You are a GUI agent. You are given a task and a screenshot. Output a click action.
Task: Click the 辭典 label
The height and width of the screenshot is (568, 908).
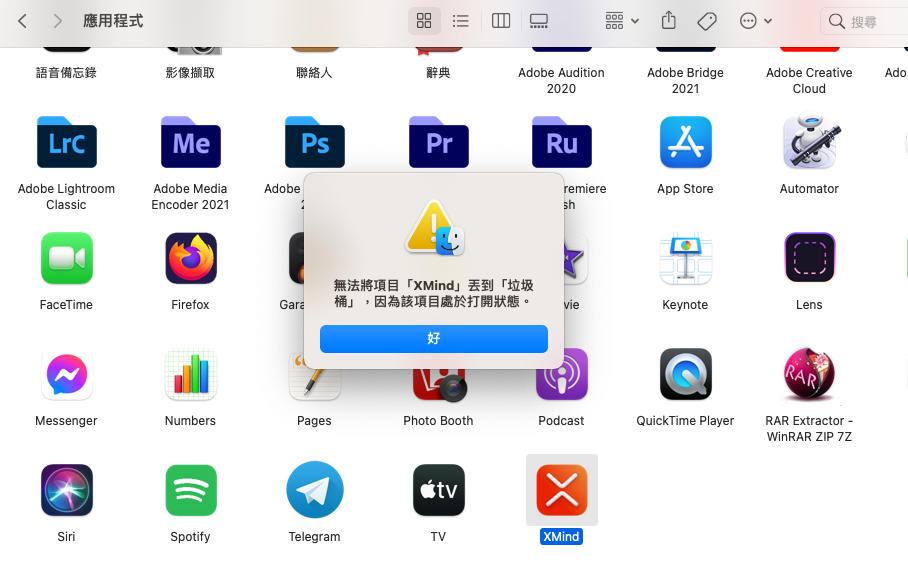click(x=438, y=73)
